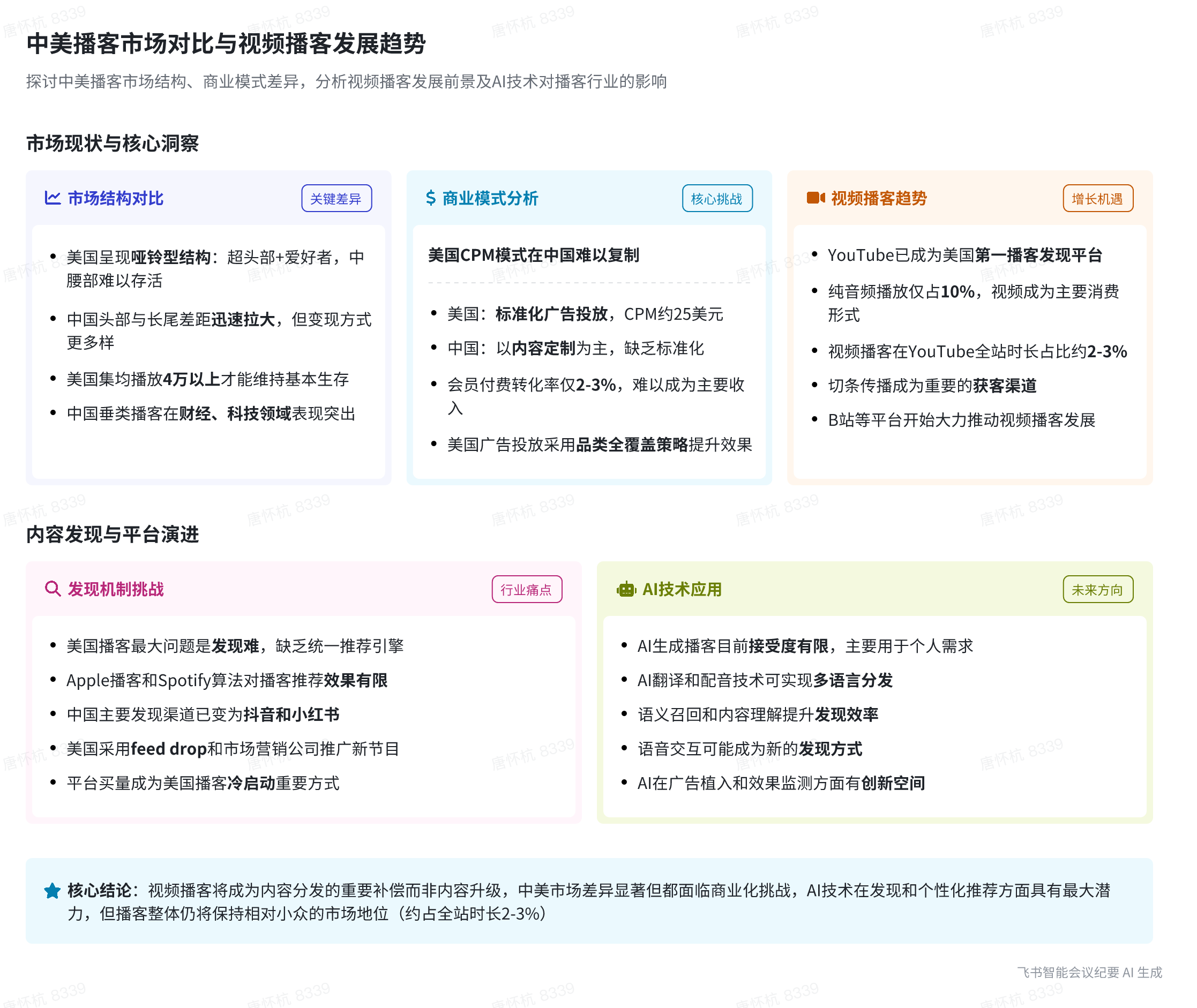Viewport: 1197px width, 1008px height.
Task: Click the 关键差异 tag badge
Action: (x=336, y=199)
